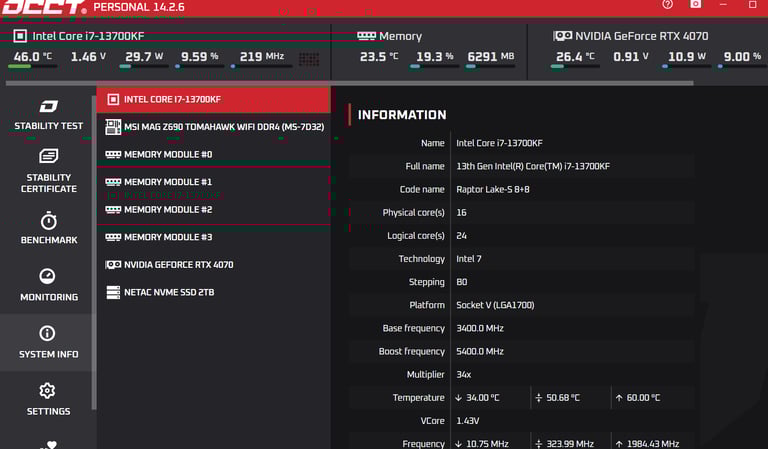This screenshot has width=768, height=449.
Task: Click the CPU chip icon in header
Action: pyautogui.click(x=20, y=36)
